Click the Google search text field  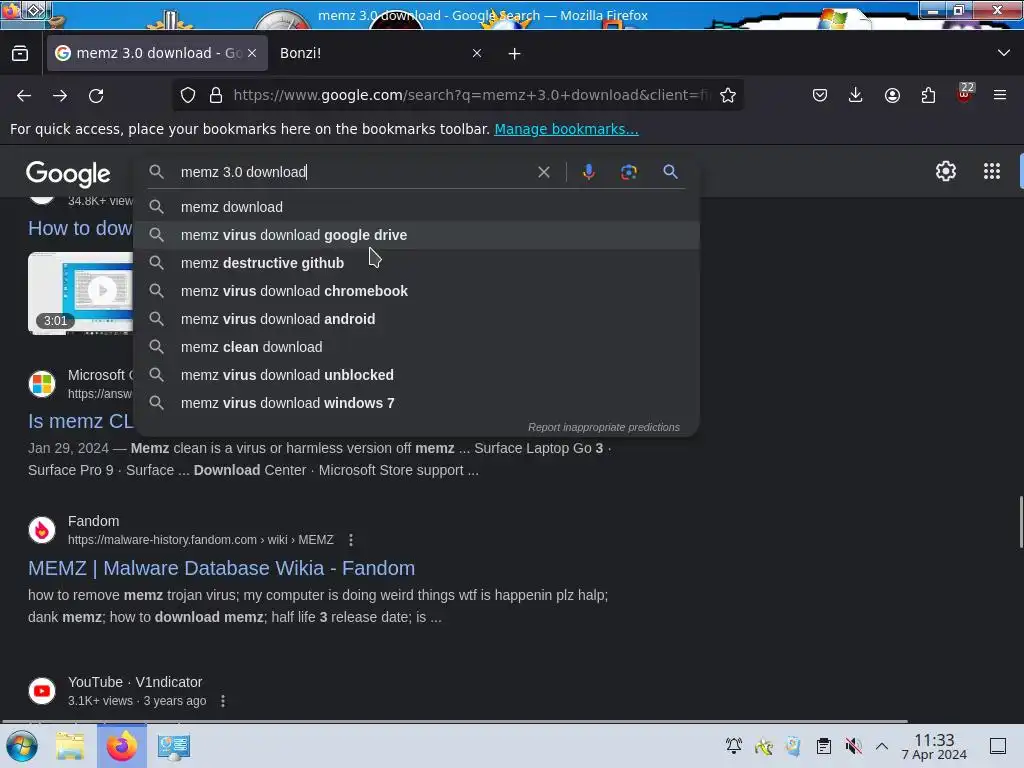(353, 172)
